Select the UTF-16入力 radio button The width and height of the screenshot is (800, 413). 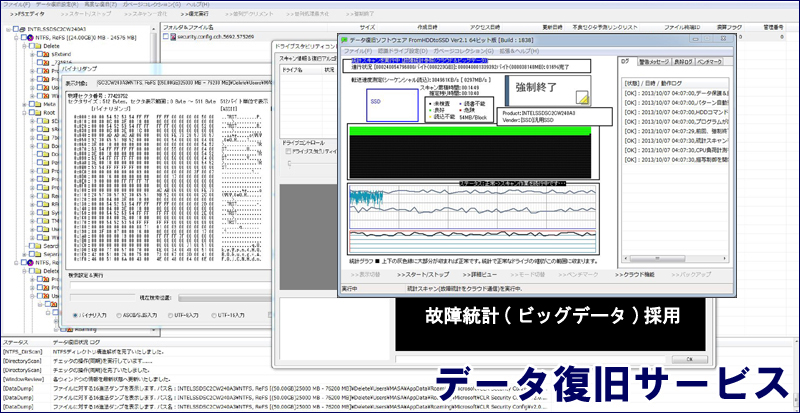[x=214, y=315]
